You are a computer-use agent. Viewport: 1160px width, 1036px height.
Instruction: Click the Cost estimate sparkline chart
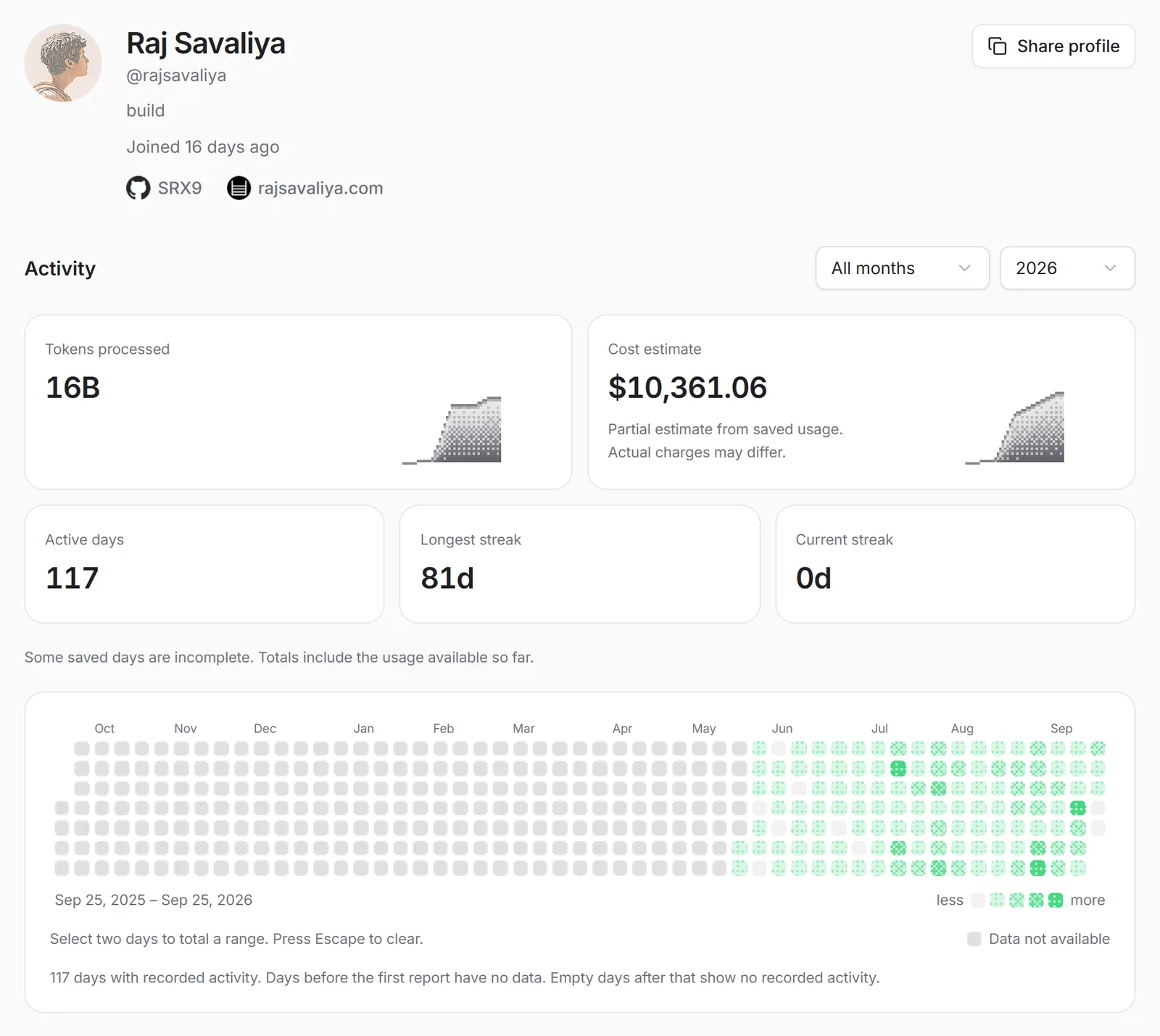coord(1014,427)
